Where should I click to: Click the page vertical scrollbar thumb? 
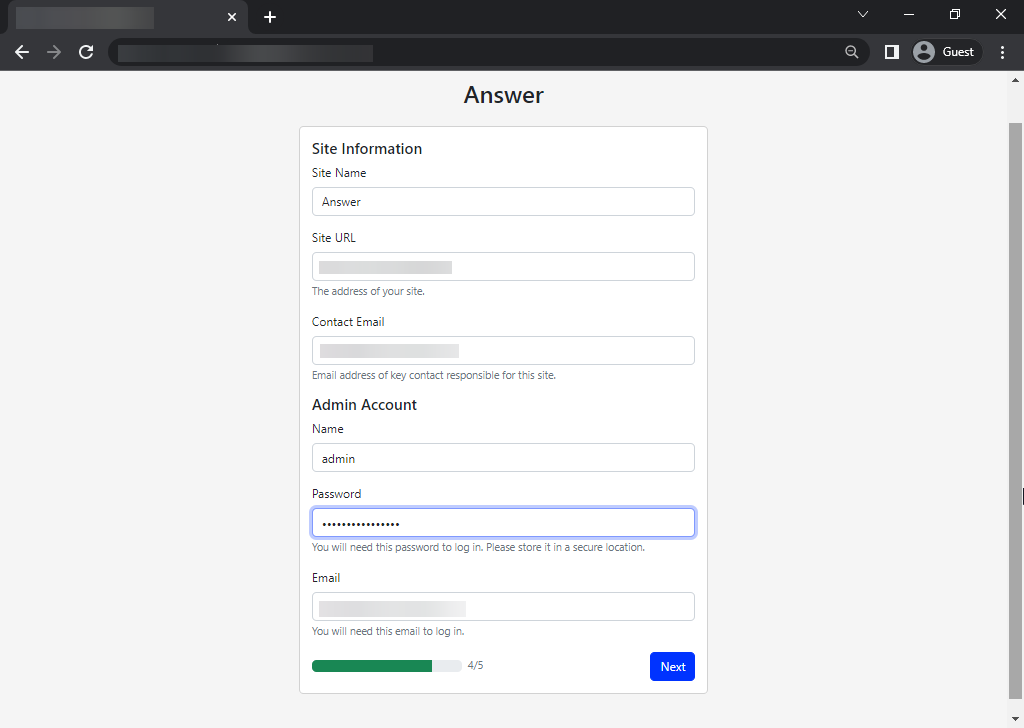1015,411
